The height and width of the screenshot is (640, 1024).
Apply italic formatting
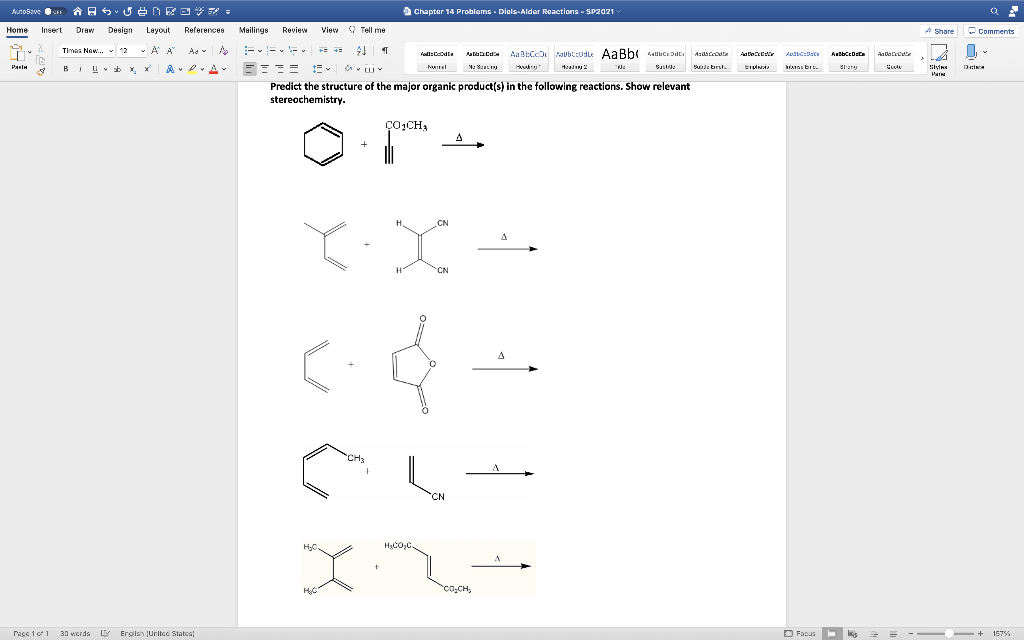[80, 69]
